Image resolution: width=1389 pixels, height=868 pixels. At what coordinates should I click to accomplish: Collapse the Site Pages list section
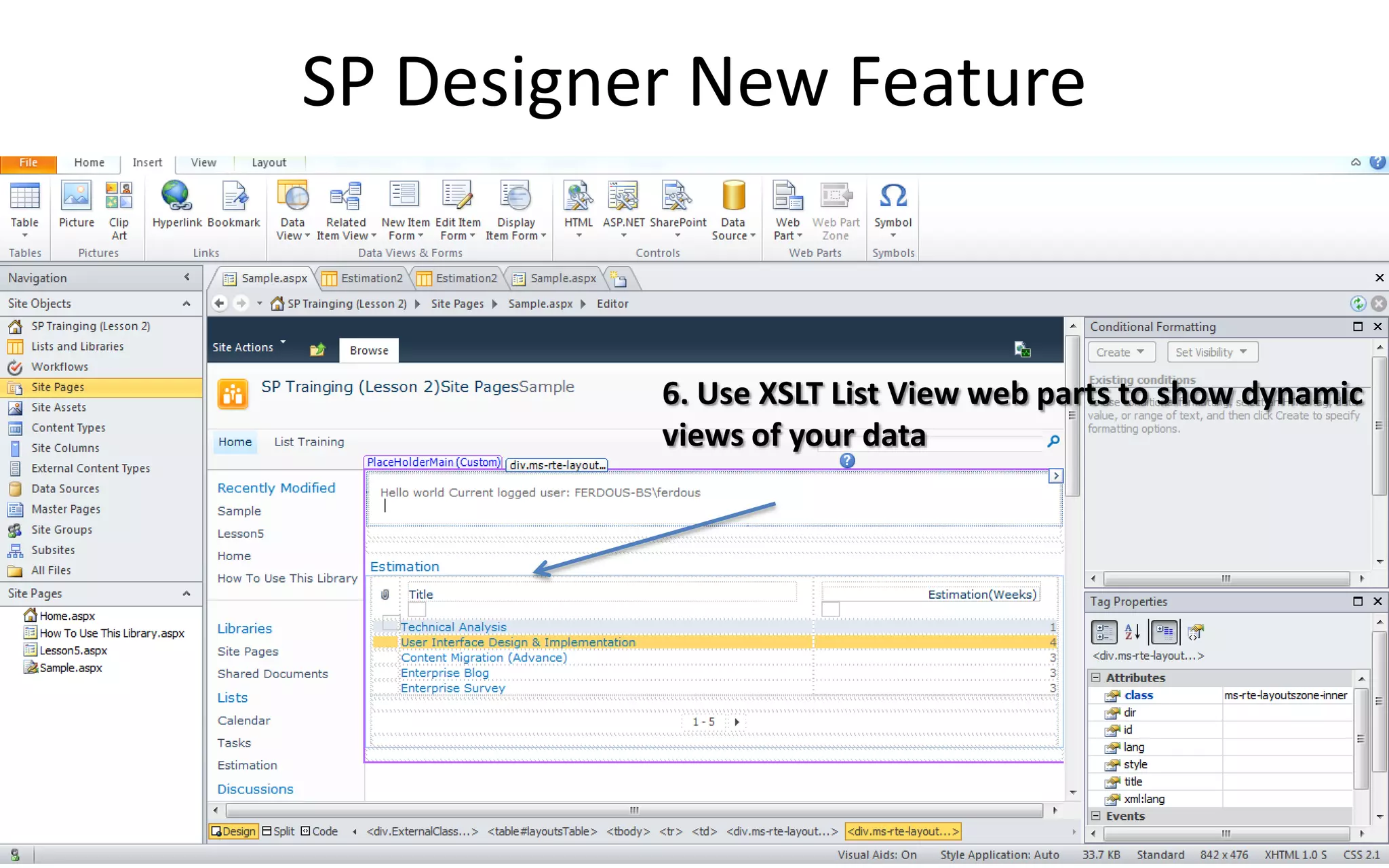tap(187, 593)
